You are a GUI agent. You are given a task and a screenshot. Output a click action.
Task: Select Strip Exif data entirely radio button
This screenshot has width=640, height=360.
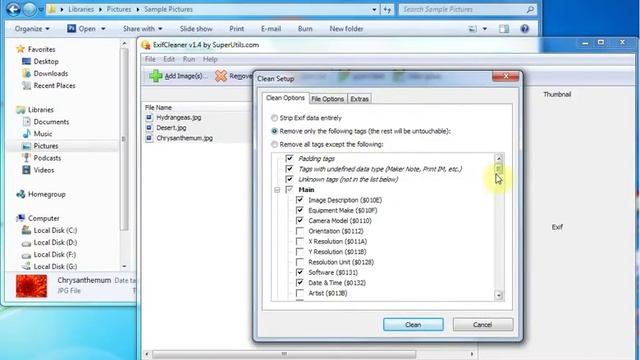coord(274,118)
